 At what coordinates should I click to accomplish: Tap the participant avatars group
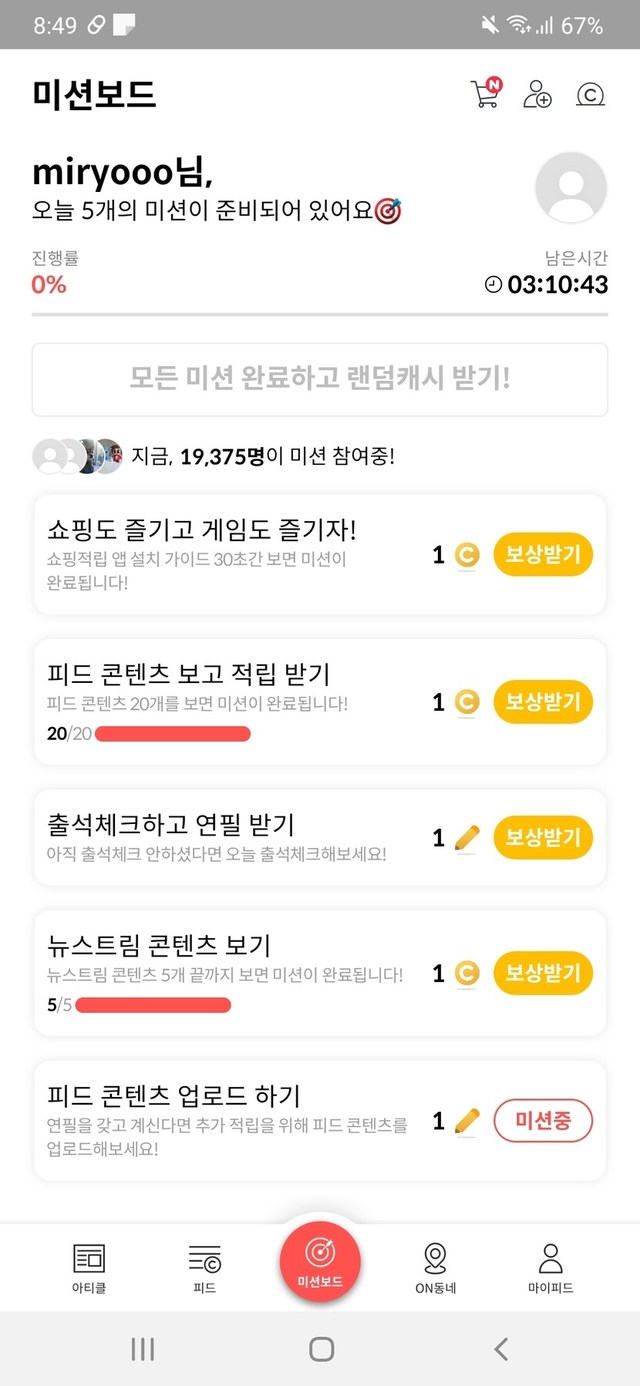tap(78, 456)
